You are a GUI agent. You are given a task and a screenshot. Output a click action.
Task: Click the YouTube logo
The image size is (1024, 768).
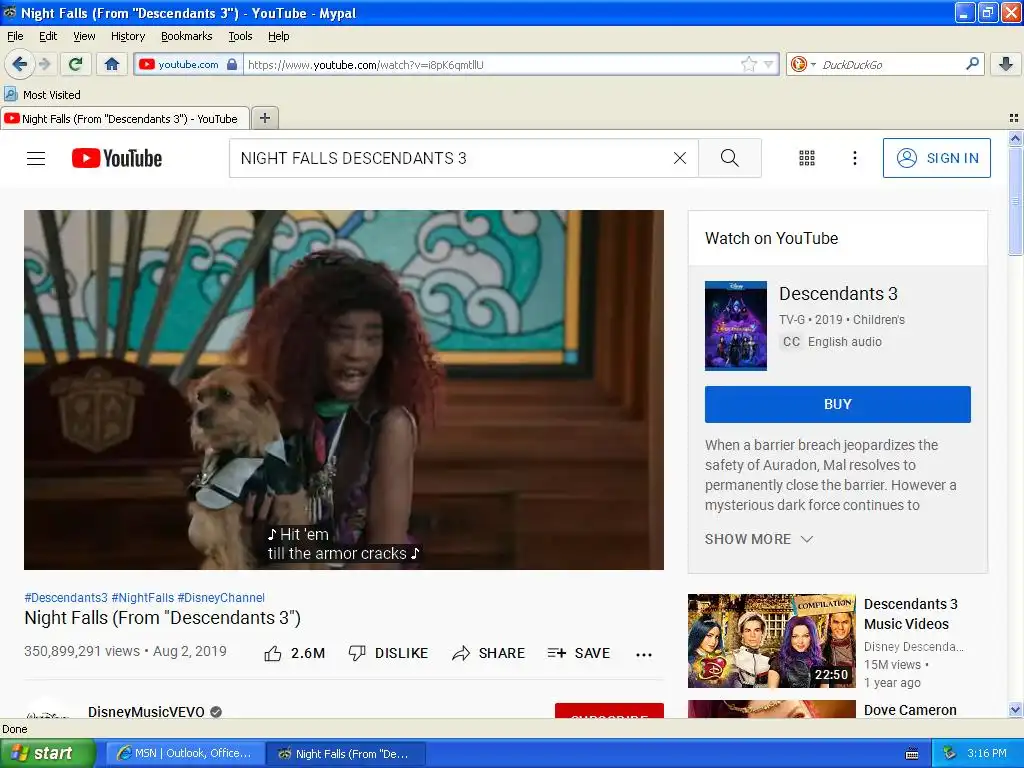(x=117, y=158)
